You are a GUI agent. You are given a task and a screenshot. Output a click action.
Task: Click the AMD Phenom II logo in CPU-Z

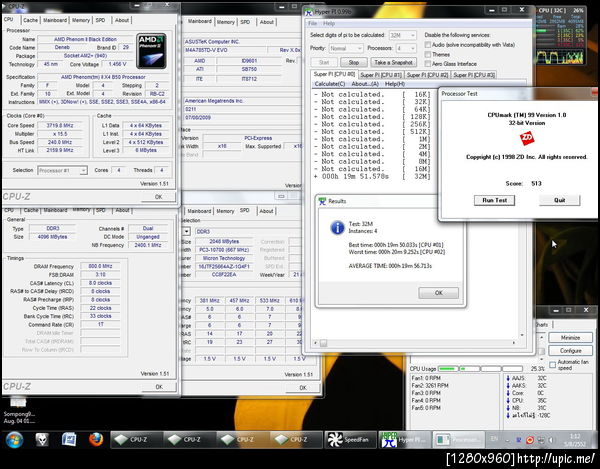point(152,51)
